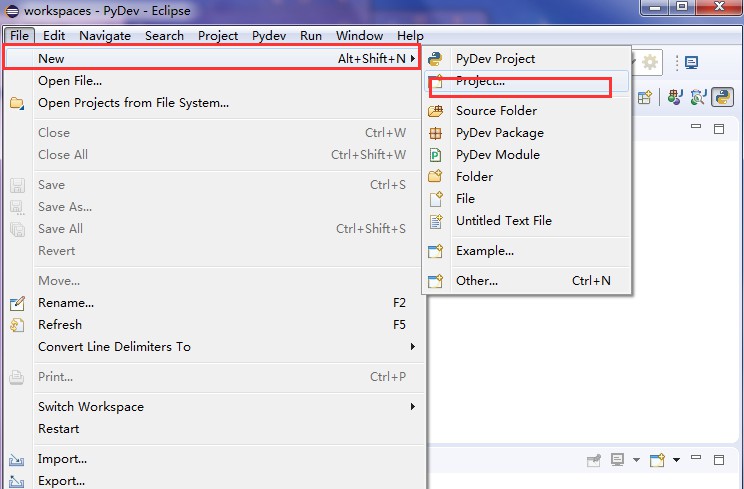The image size is (744, 489).
Task: Choose Open Projects from File System...
Action: tap(214, 103)
